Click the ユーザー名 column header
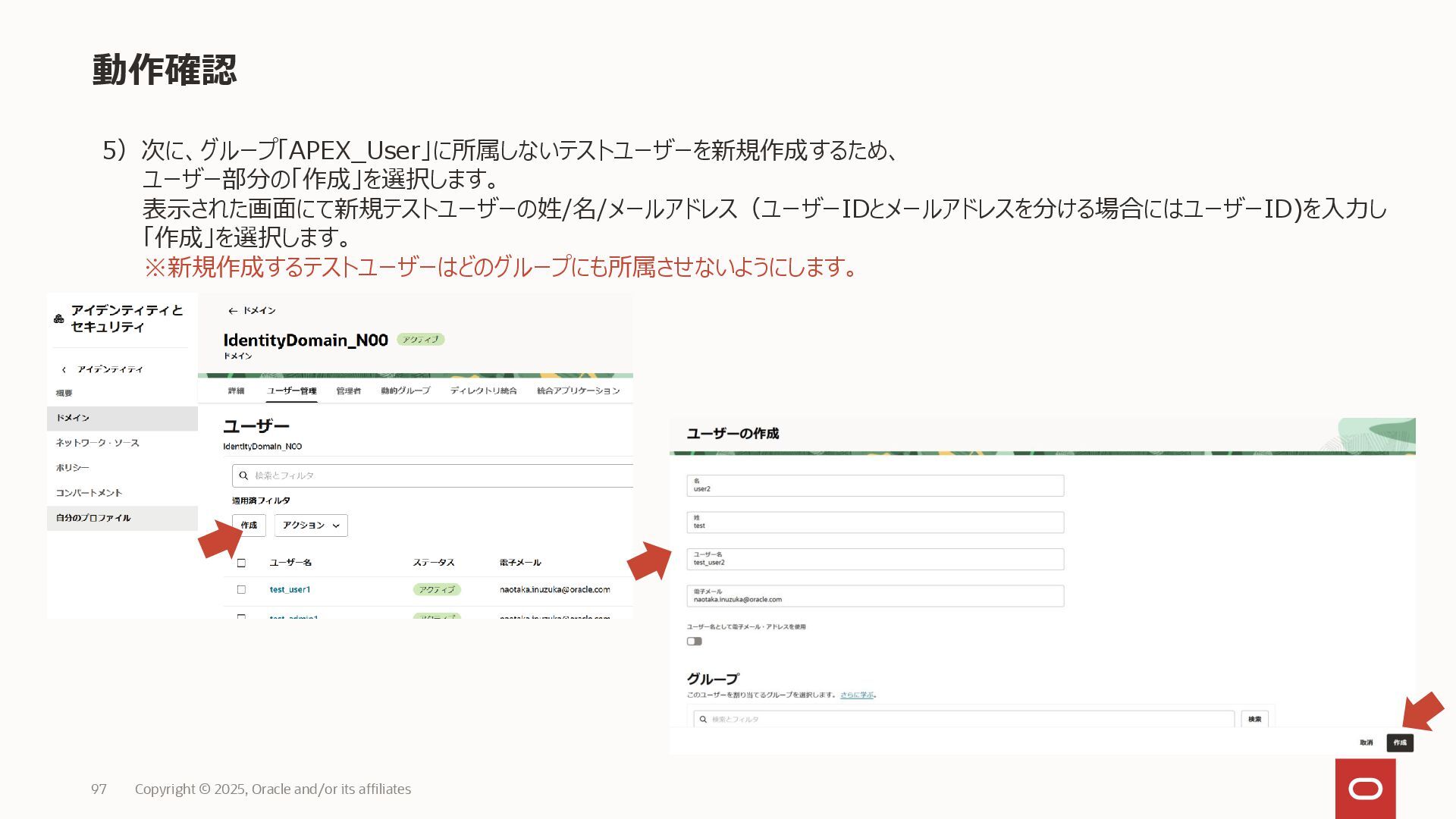Screen dimensions: 1456x819 tap(290, 563)
